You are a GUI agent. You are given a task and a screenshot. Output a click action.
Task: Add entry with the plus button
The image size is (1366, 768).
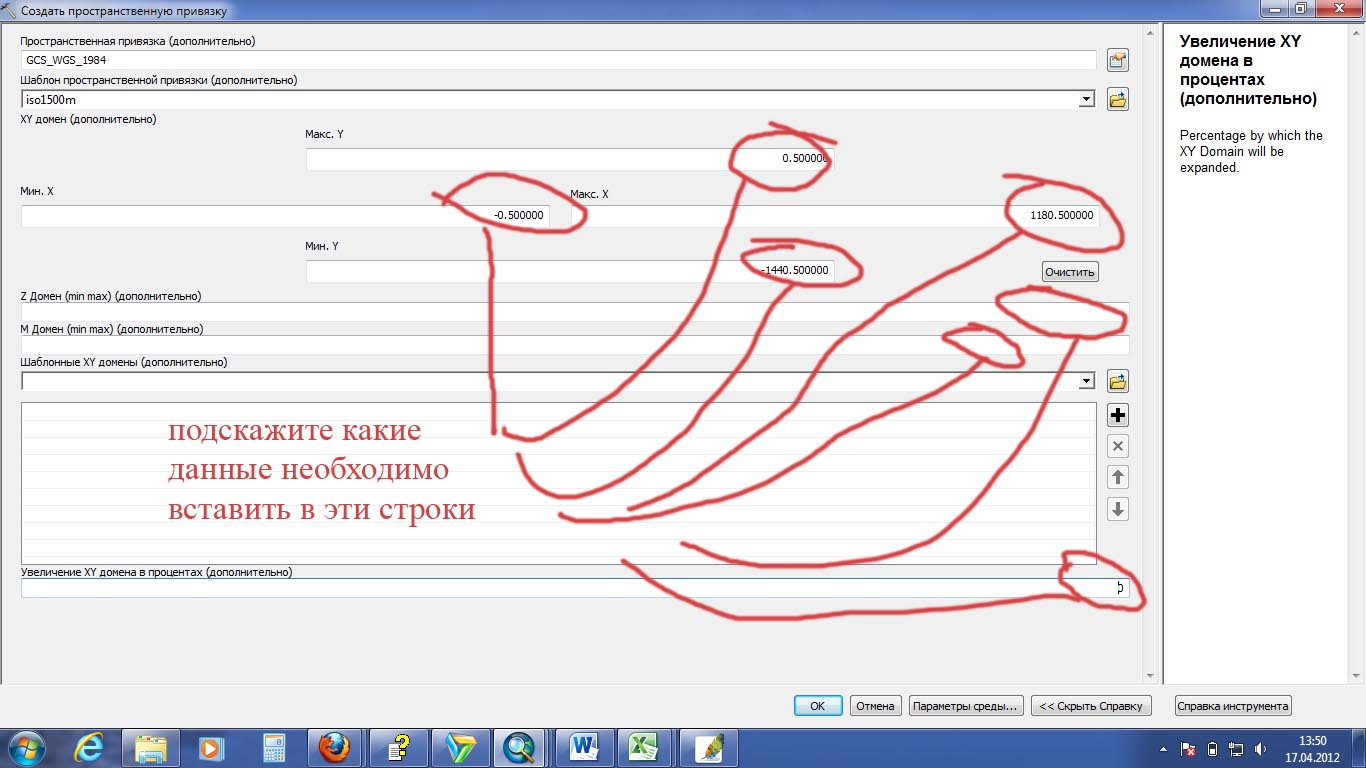coord(1118,415)
